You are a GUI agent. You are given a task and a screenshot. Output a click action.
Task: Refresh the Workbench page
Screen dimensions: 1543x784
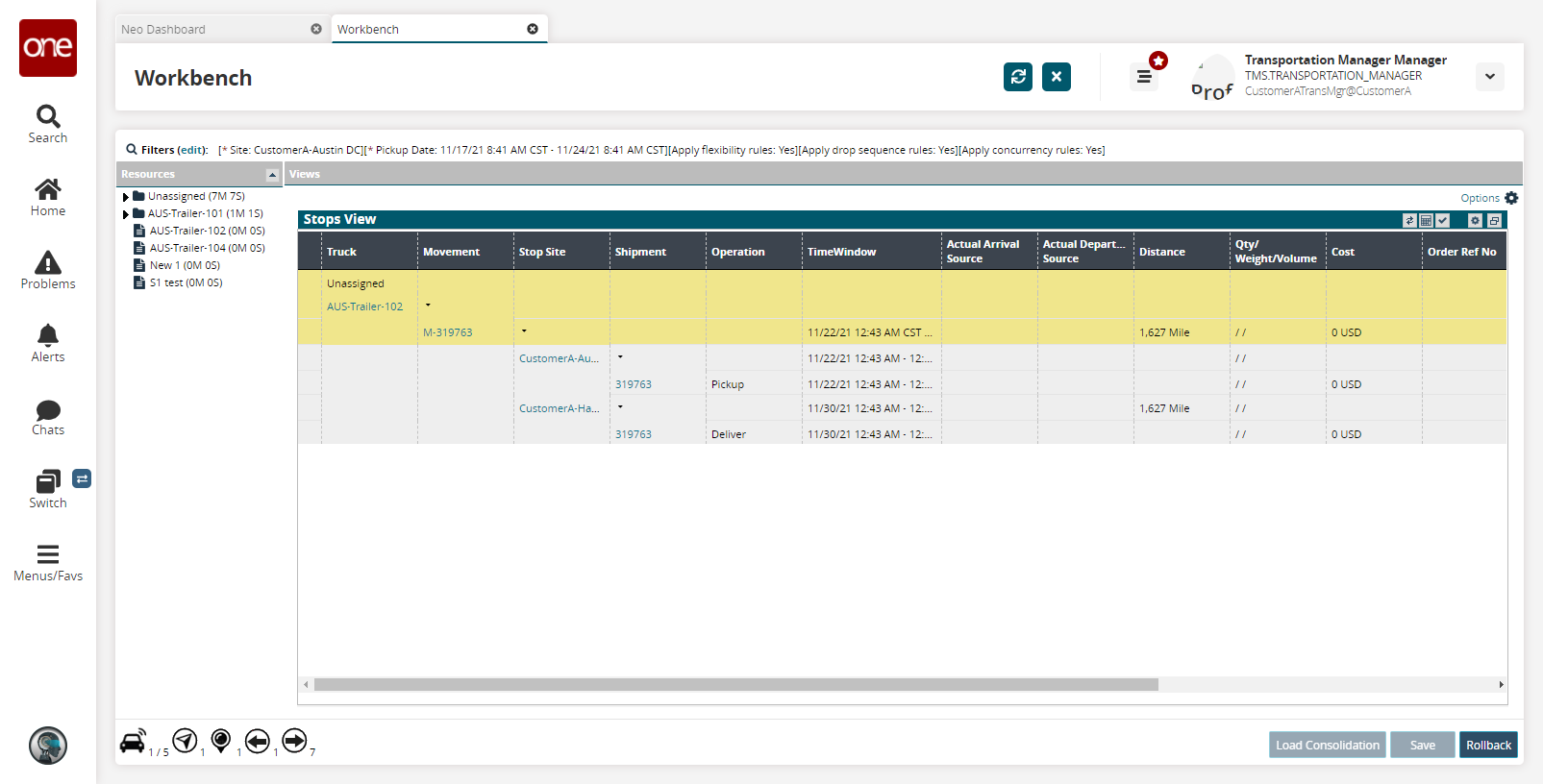tap(1018, 77)
